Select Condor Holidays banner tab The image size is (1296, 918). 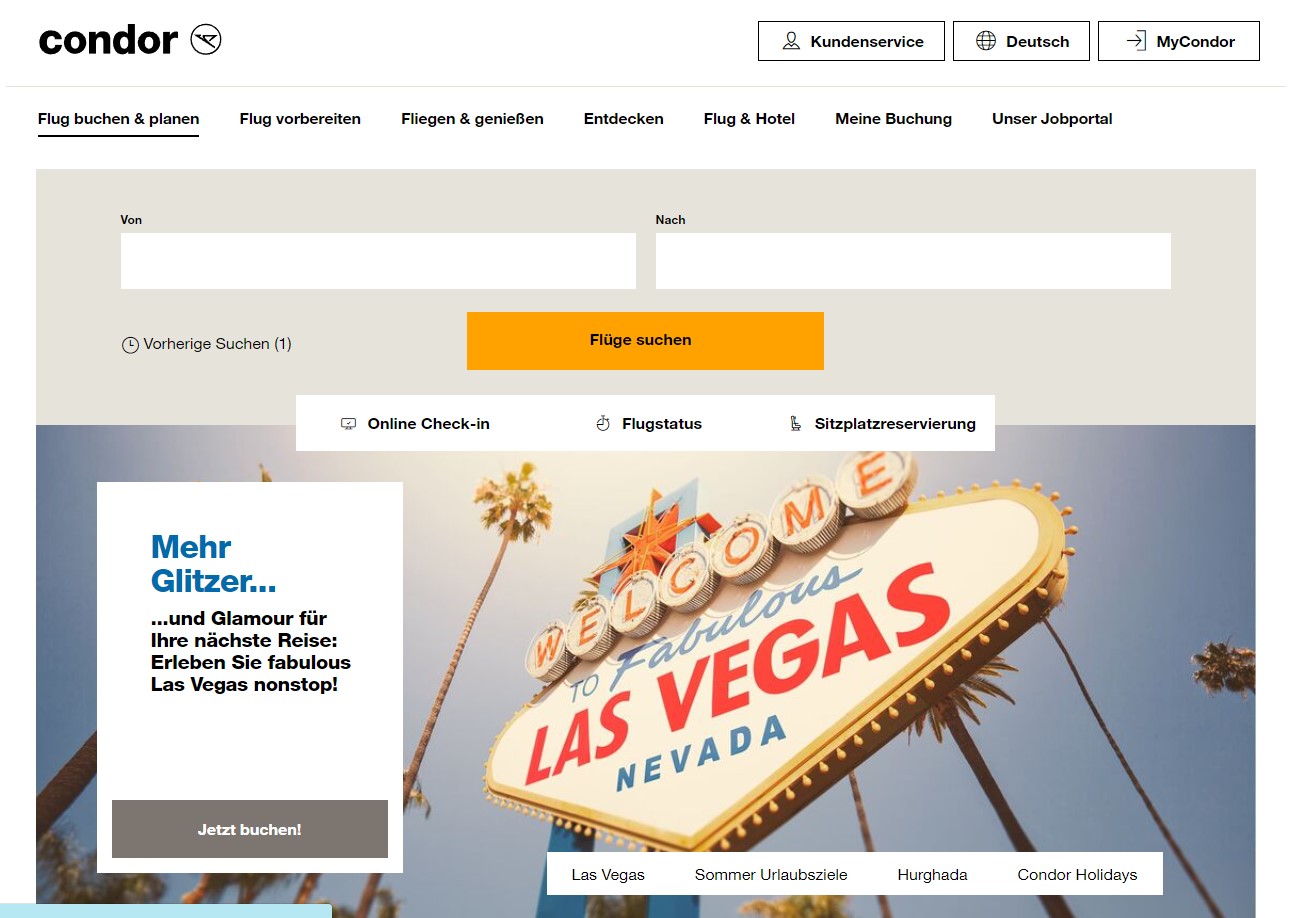pyautogui.click(x=1077, y=874)
